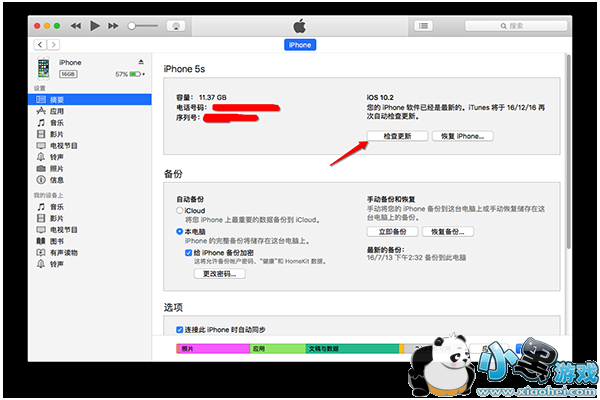Screen dimensions: 600x400
Task: Click the 照片 segment of storage bar
Action: (214, 349)
